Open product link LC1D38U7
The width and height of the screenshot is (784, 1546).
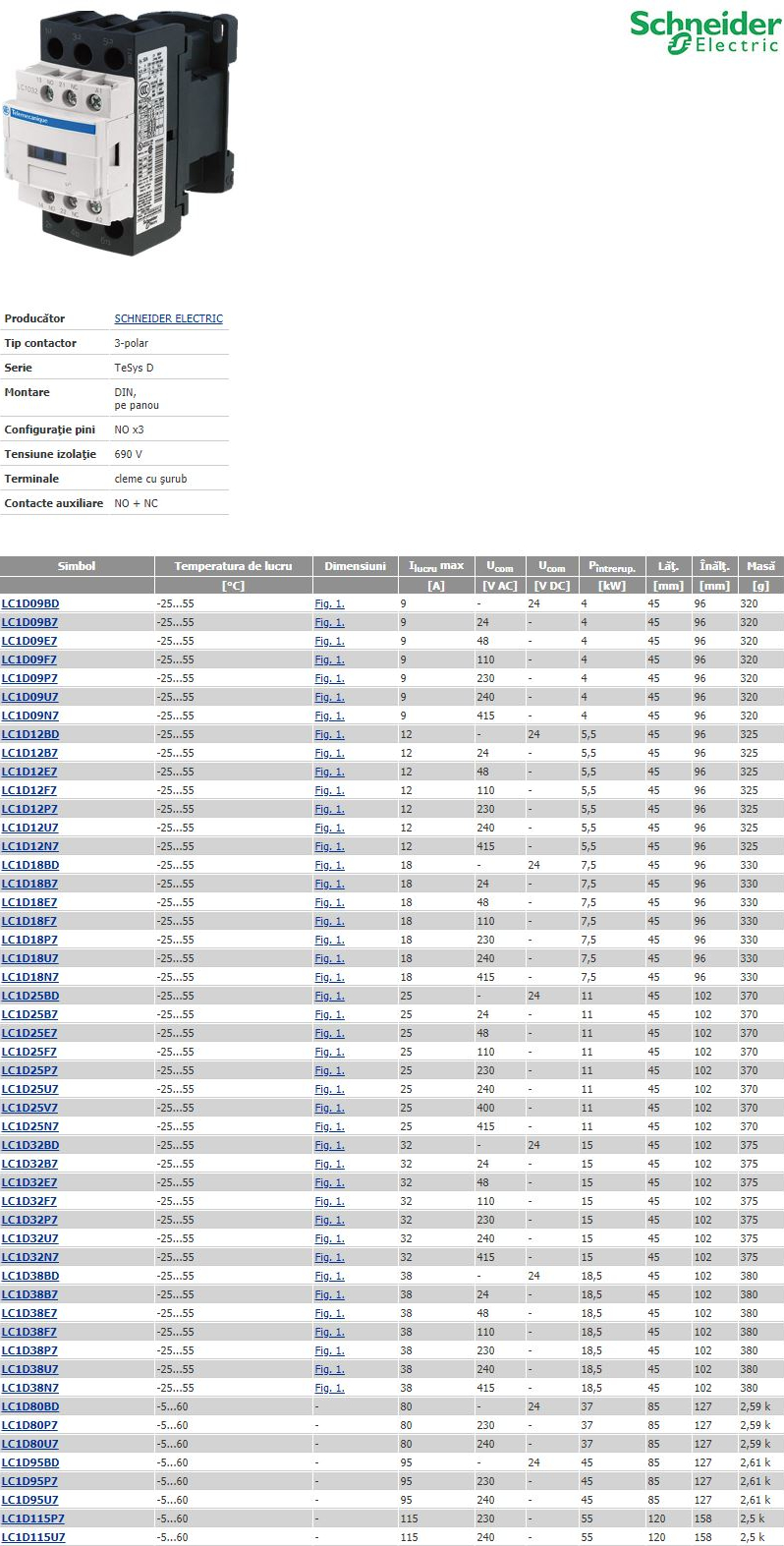click(30, 1369)
